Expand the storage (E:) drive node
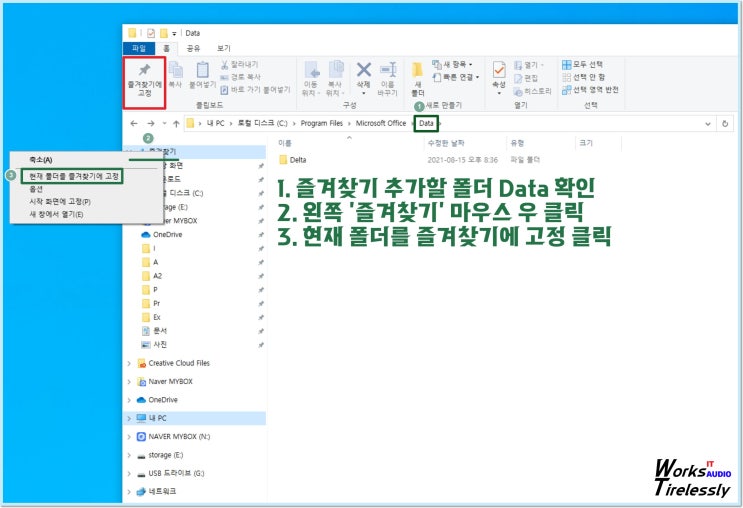 [x=129, y=455]
